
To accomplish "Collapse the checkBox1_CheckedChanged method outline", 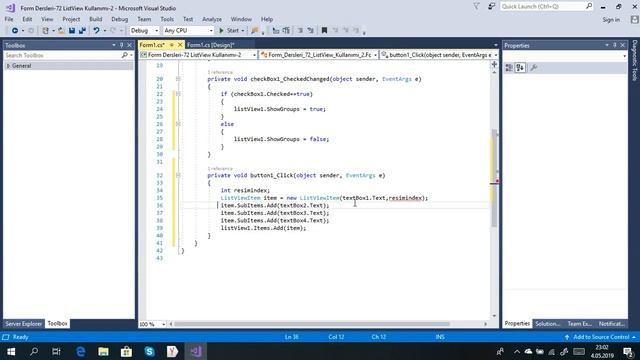I will [x=178, y=79].
